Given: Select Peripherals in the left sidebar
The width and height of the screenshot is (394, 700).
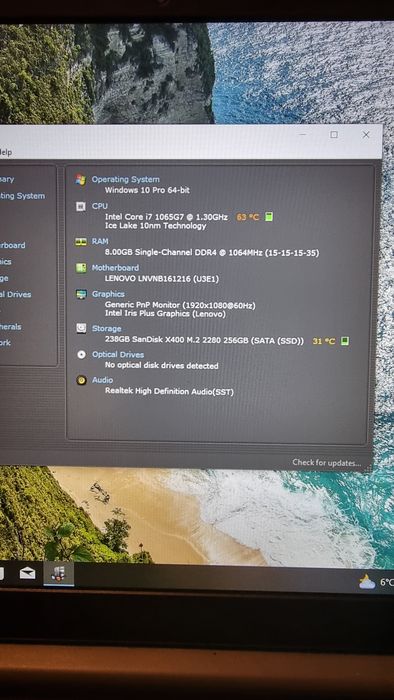Looking at the screenshot, I should coord(11,327).
